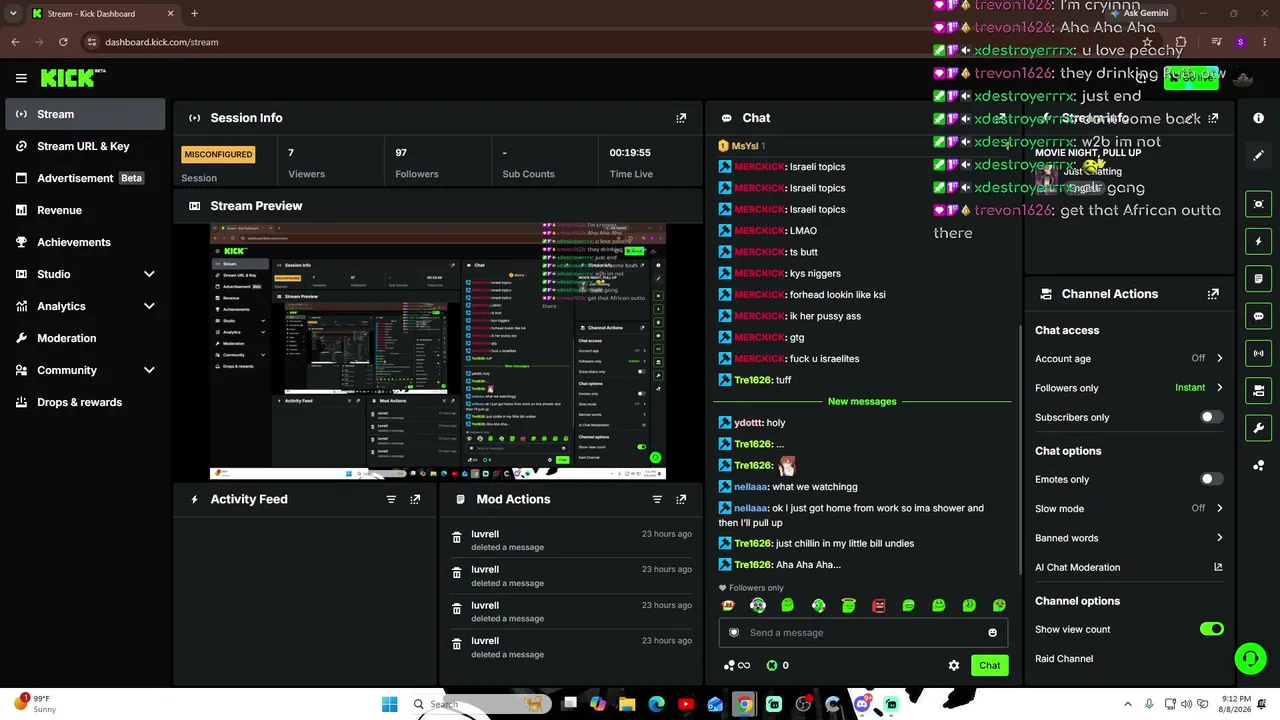Viewport: 1280px width, 720px height.
Task: Pop out the Channel Actions panel
Action: tap(1213, 294)
